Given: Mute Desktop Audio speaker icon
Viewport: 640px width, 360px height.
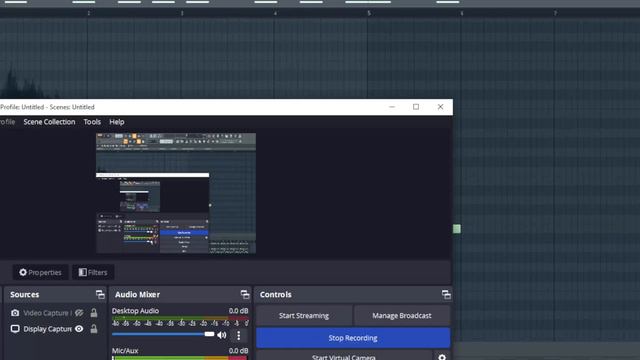Looking at the screenshot, I should [x=222, y=335].
